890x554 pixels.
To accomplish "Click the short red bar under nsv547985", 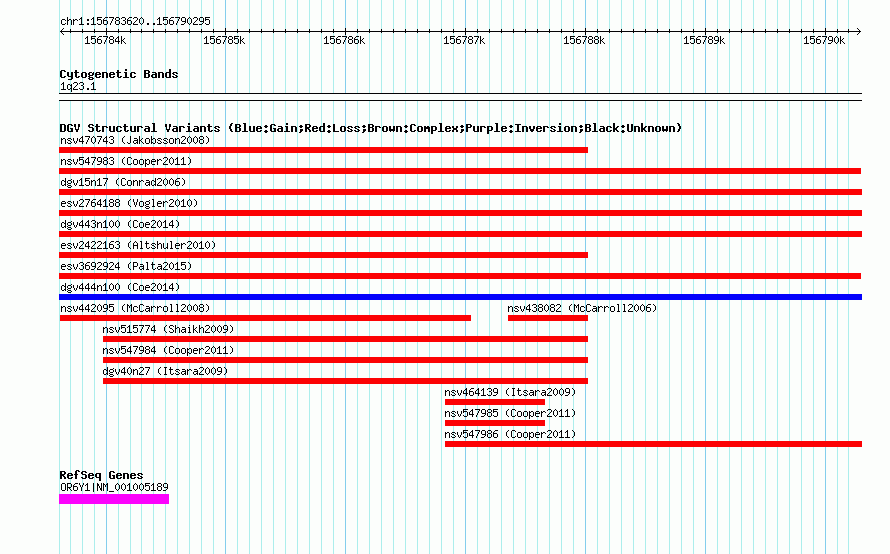I will tap(495, 423).
